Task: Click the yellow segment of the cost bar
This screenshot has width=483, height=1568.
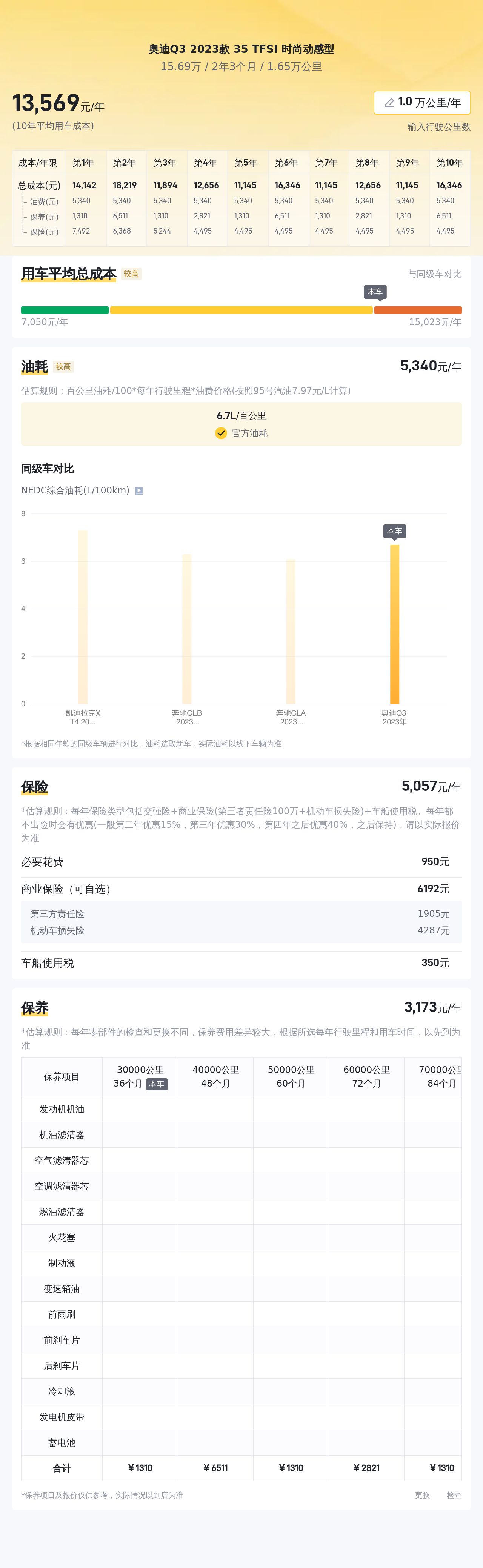Action: [241, 310]
